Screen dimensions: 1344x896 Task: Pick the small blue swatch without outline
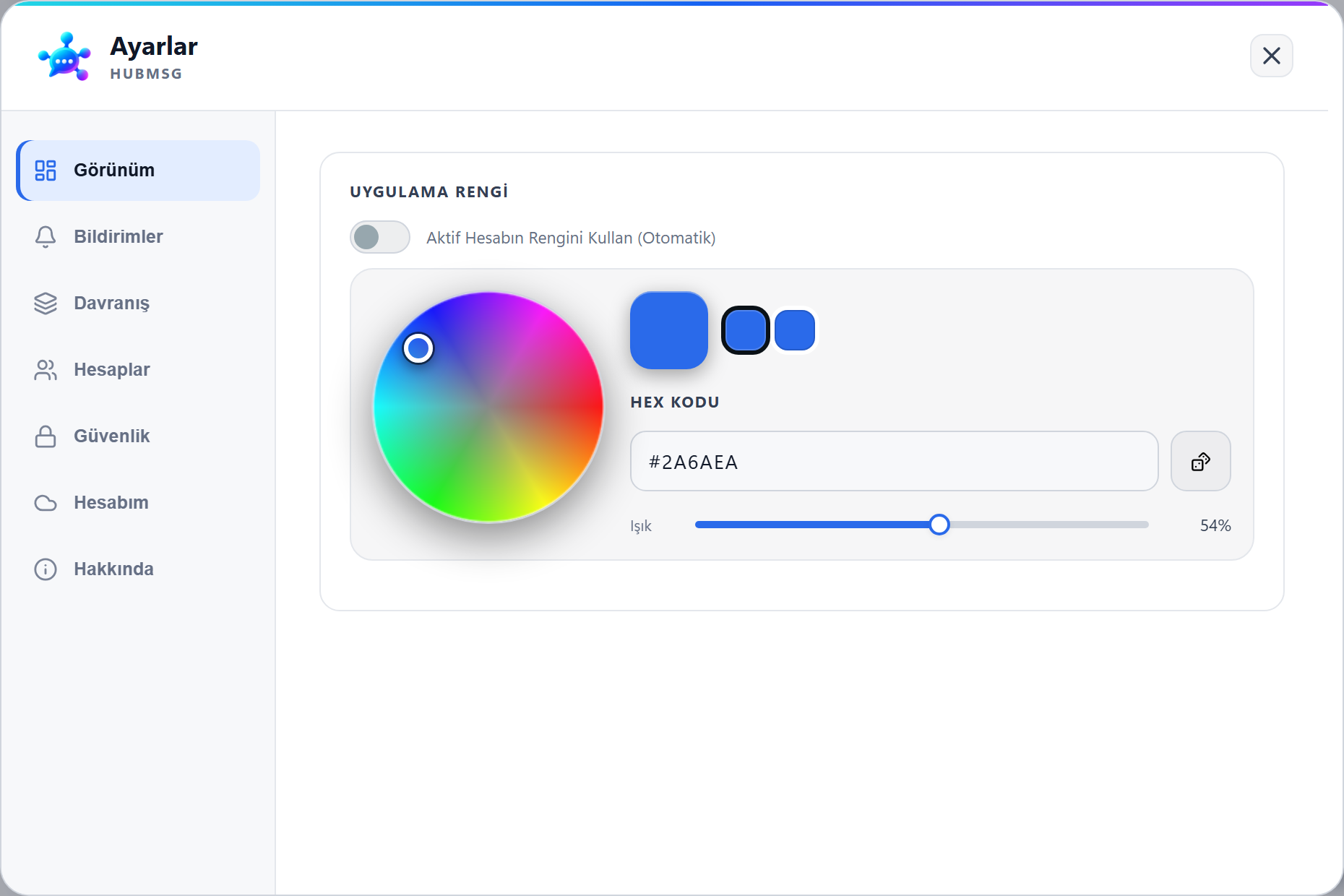coord(795,330)
